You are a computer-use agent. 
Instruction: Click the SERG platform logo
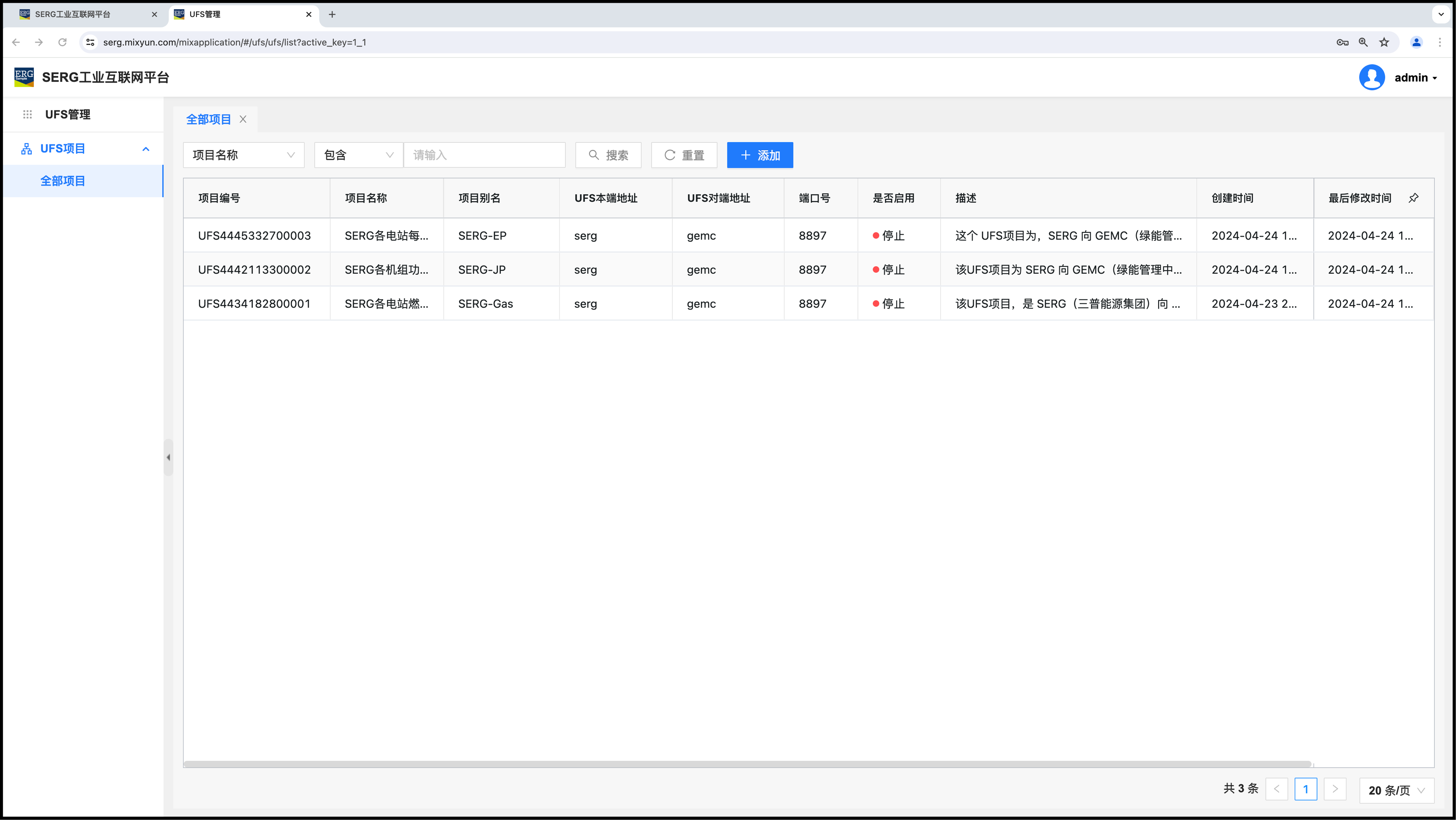(24, 77)
